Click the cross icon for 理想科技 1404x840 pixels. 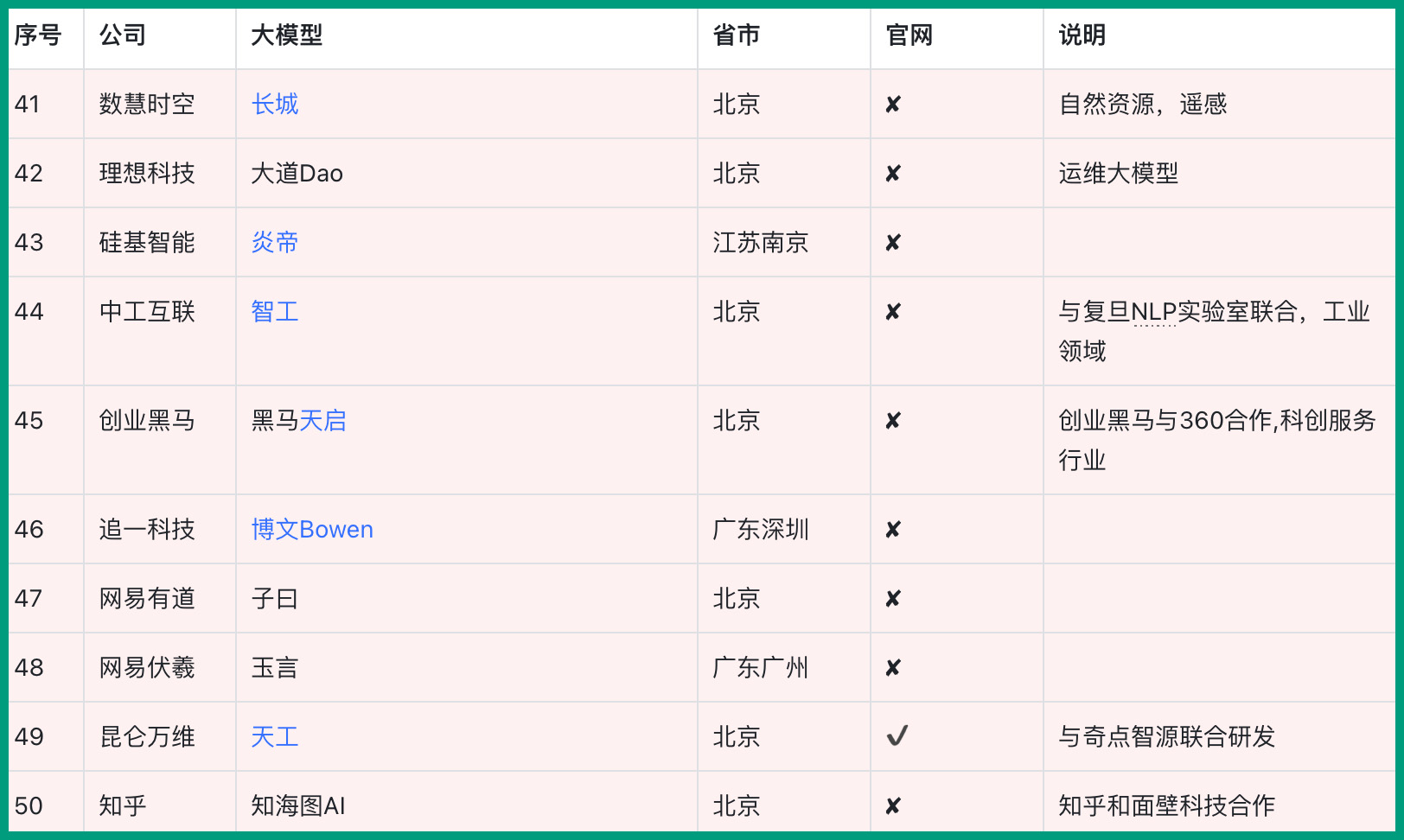pos(893,174)
